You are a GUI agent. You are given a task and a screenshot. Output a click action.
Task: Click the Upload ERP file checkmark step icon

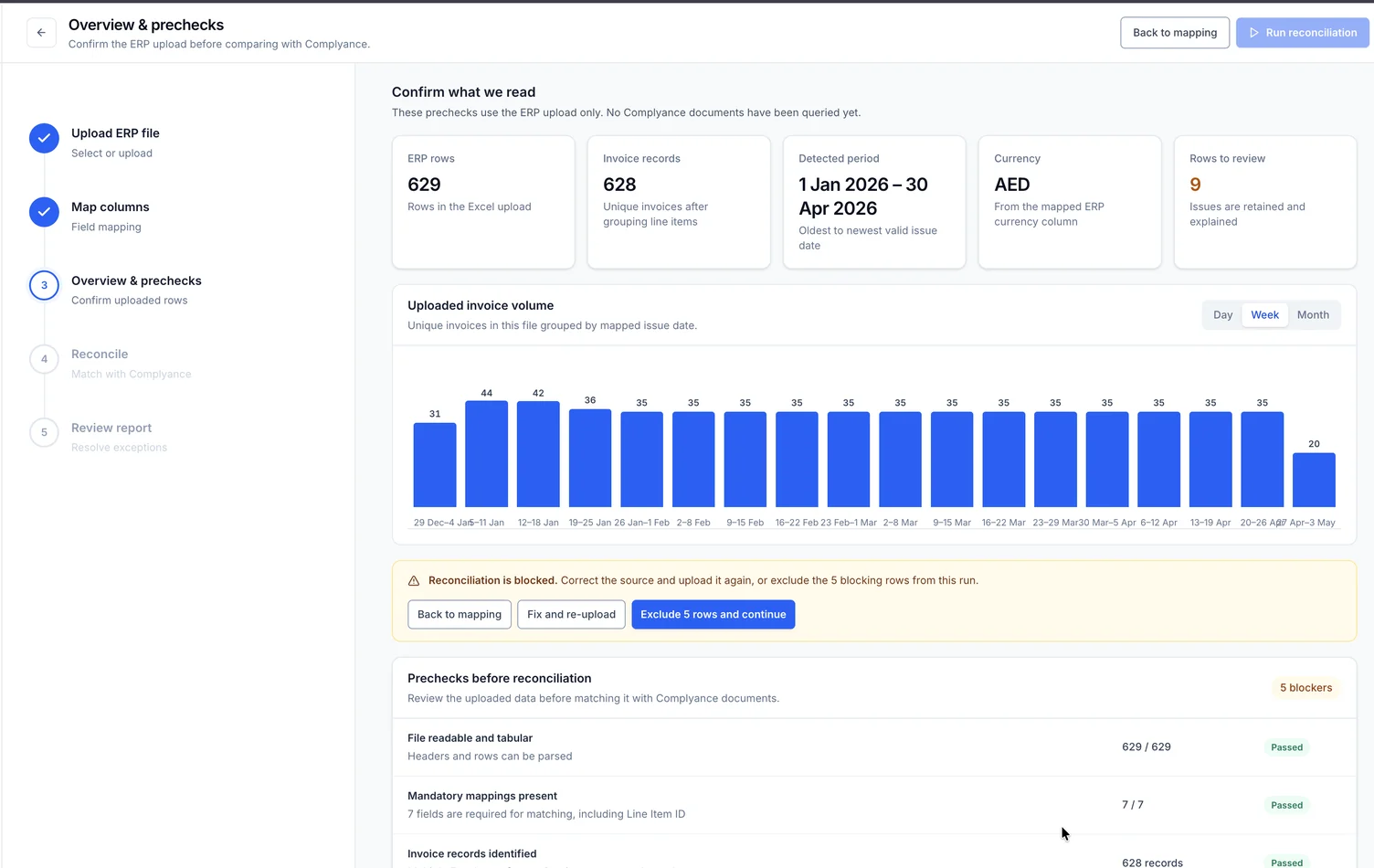(x=44, y=138)
